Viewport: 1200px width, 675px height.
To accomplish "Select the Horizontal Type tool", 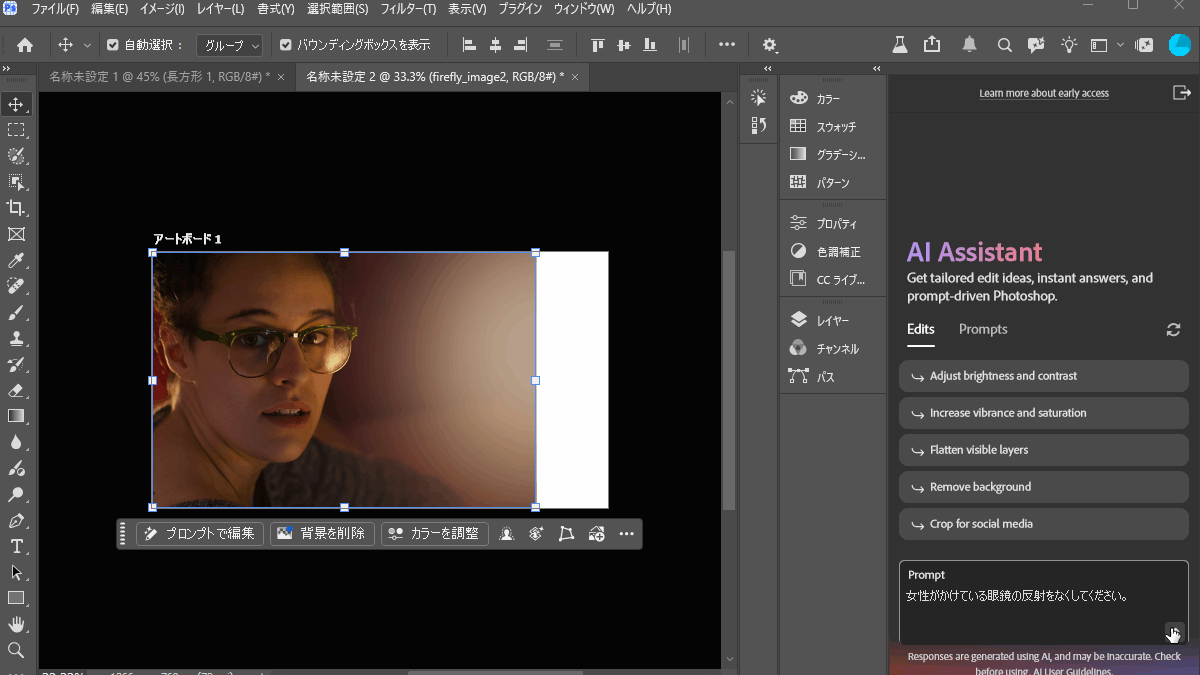I will coord(16,546).
